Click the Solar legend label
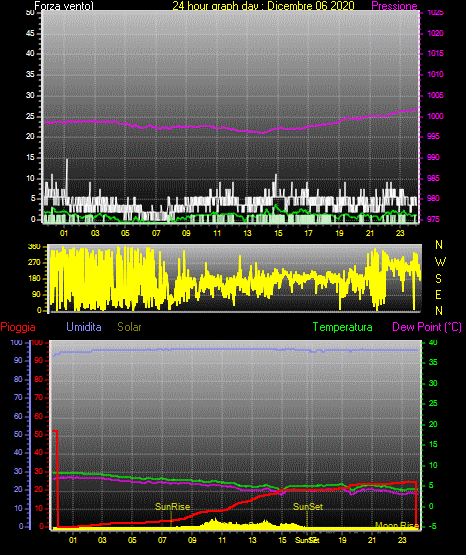 click(x=129, y=327)
